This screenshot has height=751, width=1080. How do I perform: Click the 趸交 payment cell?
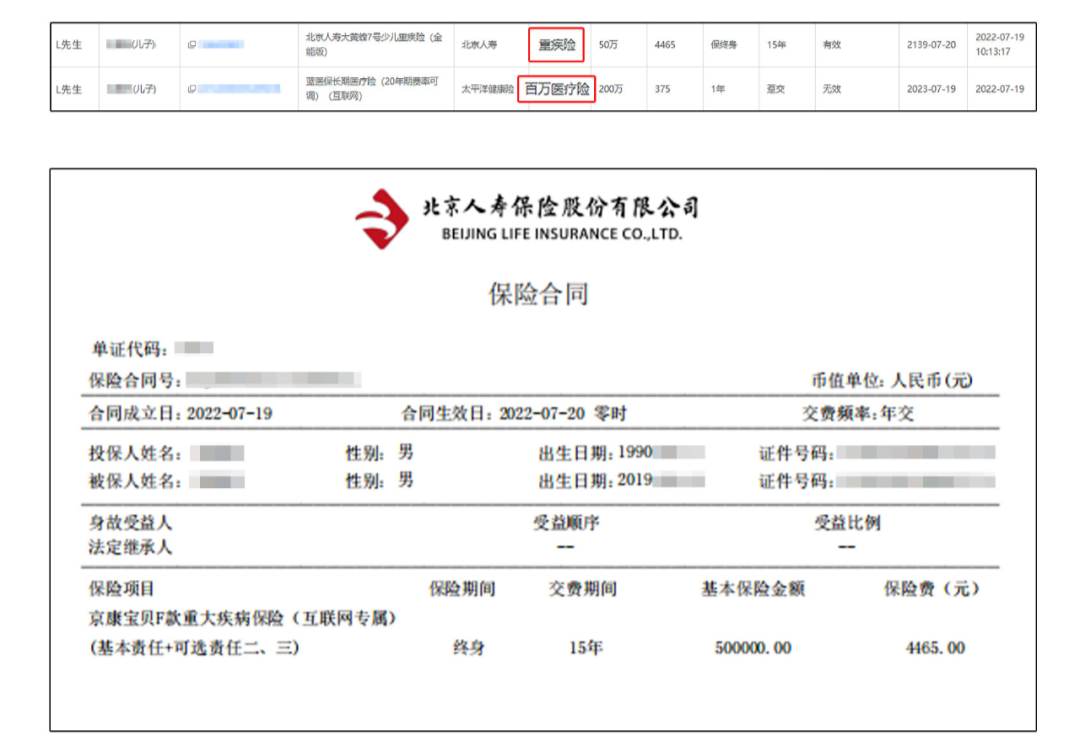click(x=776, y=89)
